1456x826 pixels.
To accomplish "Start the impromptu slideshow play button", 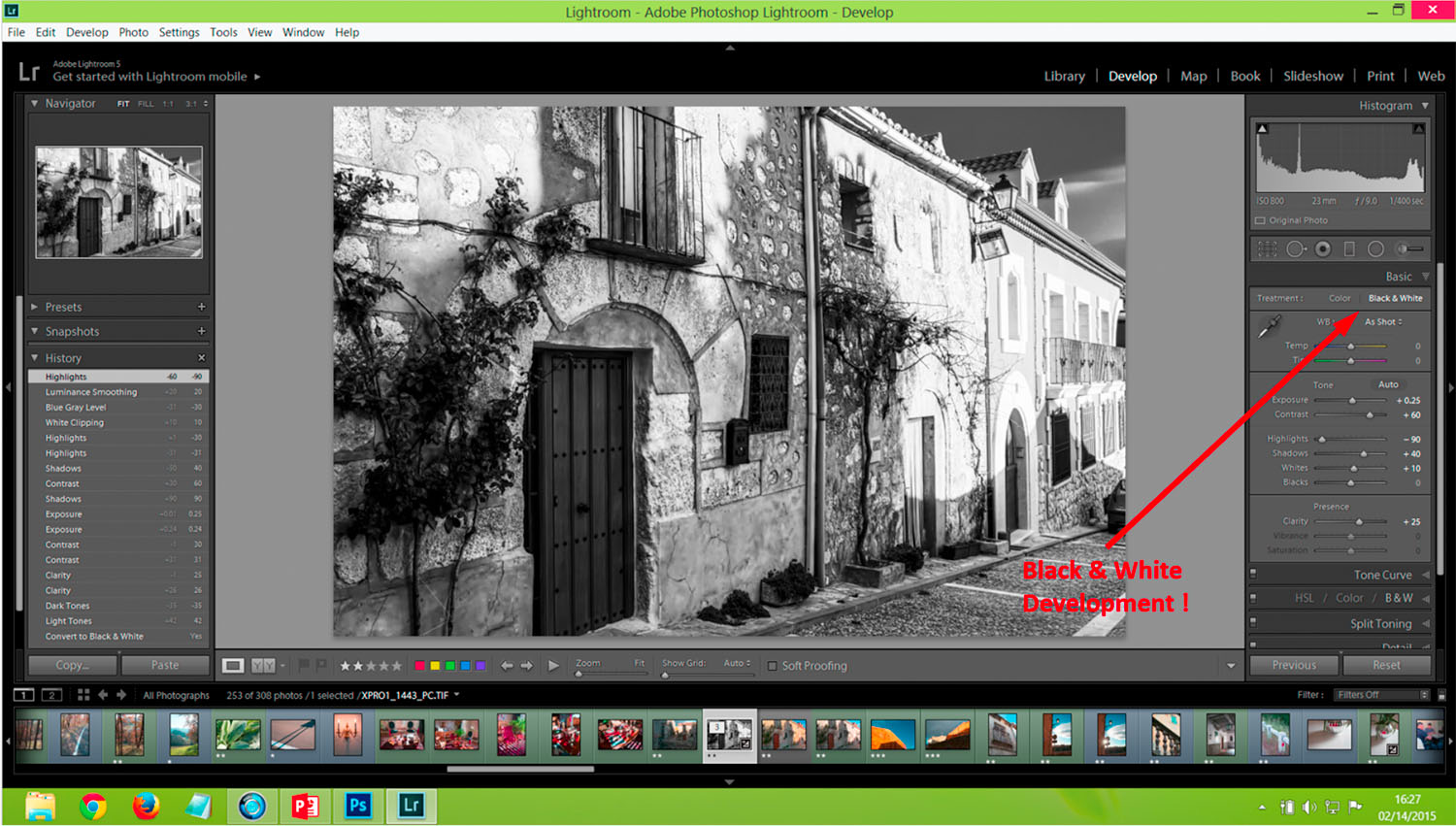I will (553, 666).
